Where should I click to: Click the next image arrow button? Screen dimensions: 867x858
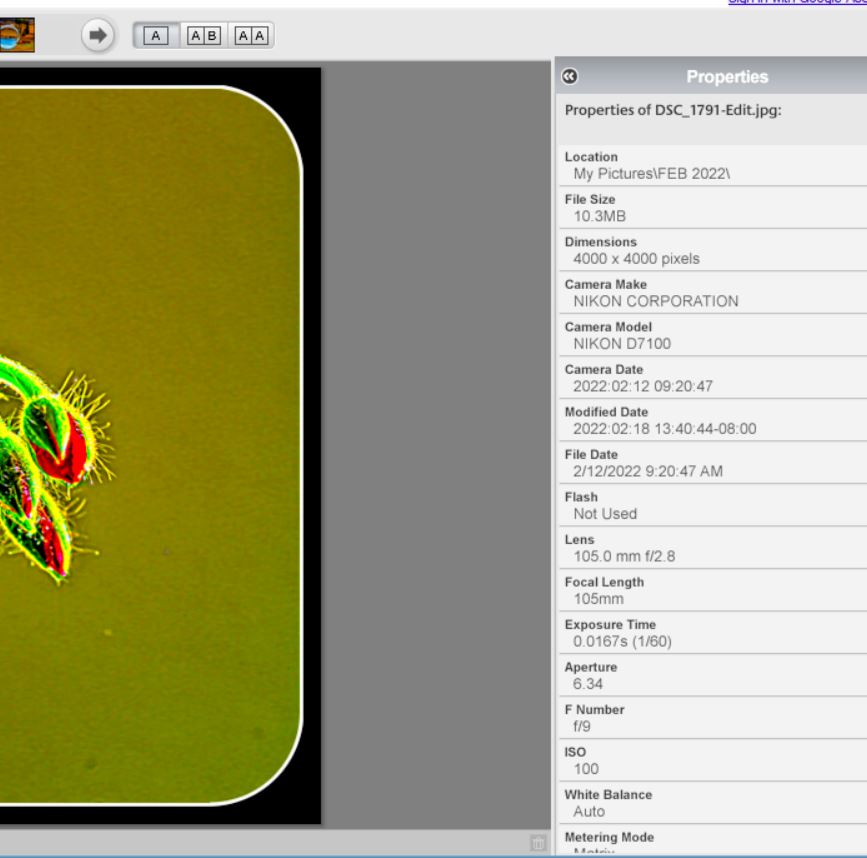[98, 35]
